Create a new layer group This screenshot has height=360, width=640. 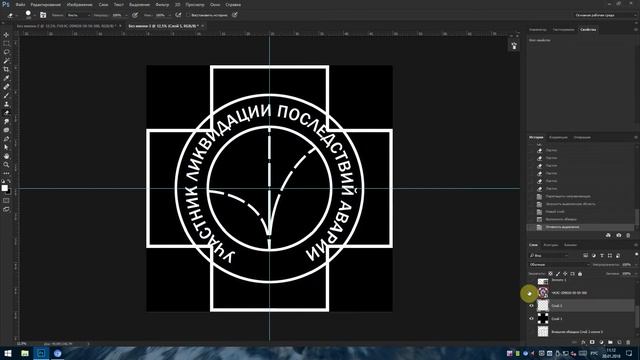click(610, 342)
